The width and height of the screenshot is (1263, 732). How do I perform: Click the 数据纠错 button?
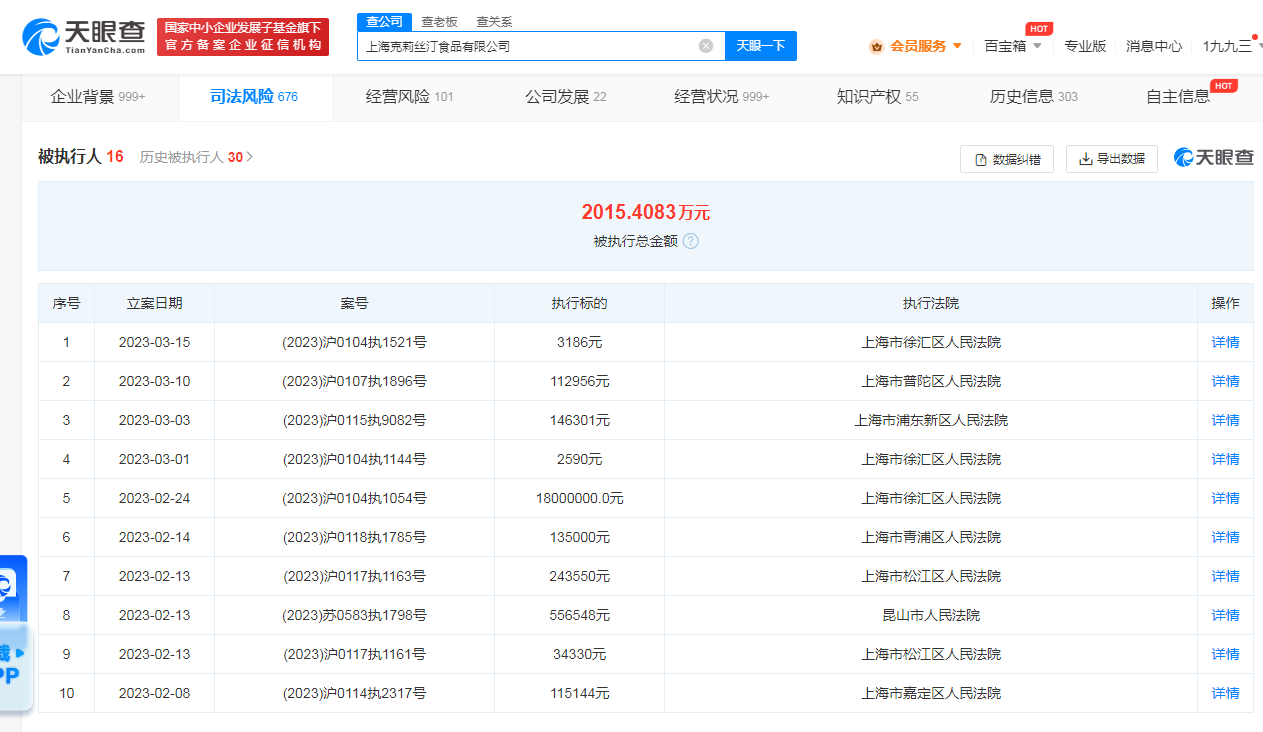pyautogui.click(x=1006, y=159)
